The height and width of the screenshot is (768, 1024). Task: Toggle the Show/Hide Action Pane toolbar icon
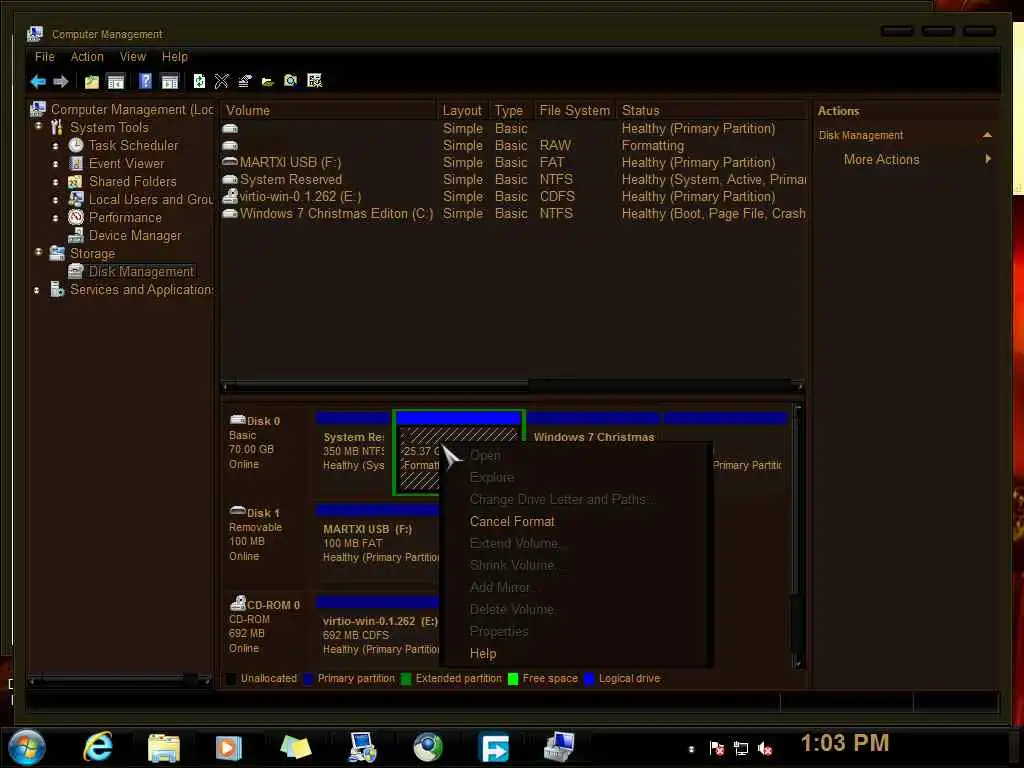pyautogui.click(x=170, y=82)
